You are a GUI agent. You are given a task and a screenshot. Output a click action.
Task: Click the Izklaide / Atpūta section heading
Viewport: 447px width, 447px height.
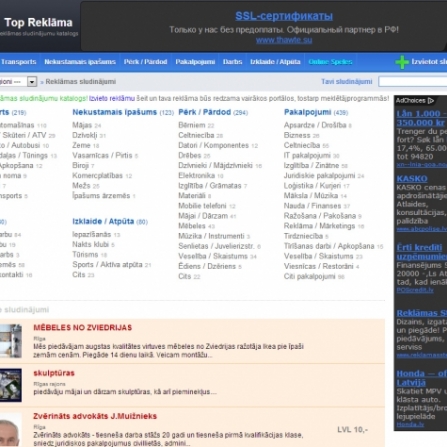[103, 221]
